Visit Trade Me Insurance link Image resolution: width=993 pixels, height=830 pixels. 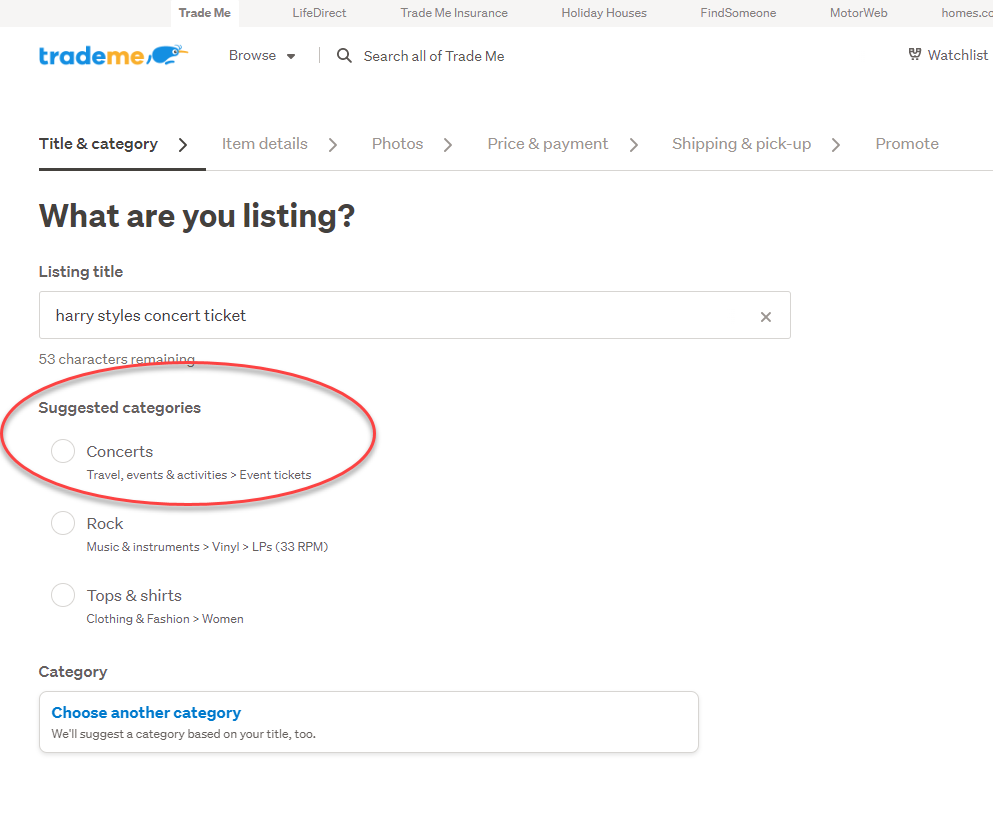tap(454, 13)
